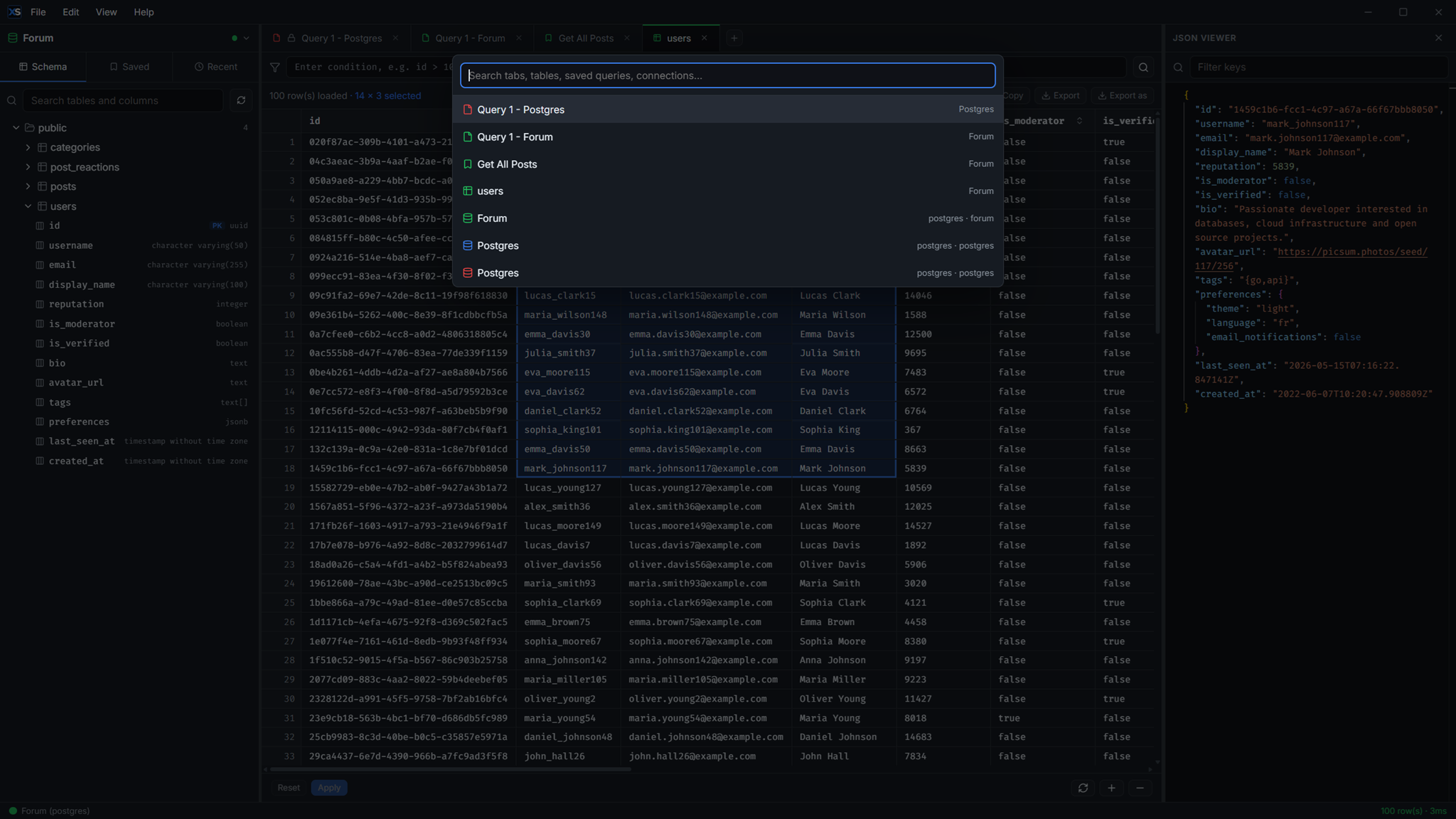Switch to the Saved sidebar tab
1456x819 pixels.
point(129,67)
